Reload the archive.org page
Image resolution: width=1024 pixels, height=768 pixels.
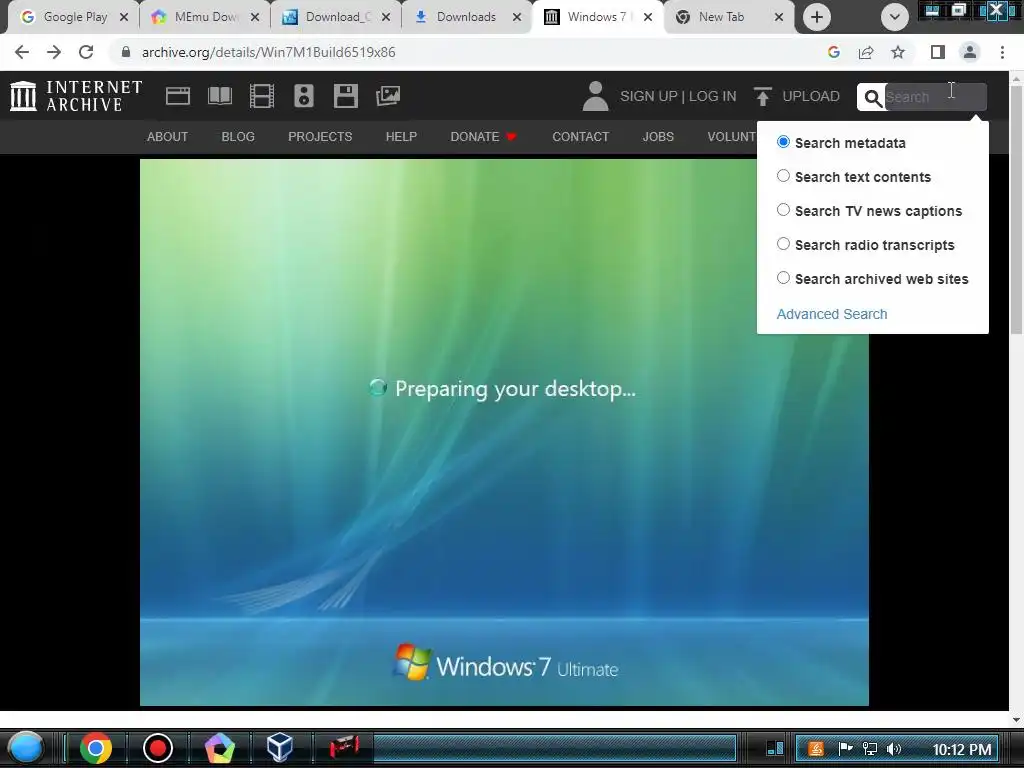86,52
